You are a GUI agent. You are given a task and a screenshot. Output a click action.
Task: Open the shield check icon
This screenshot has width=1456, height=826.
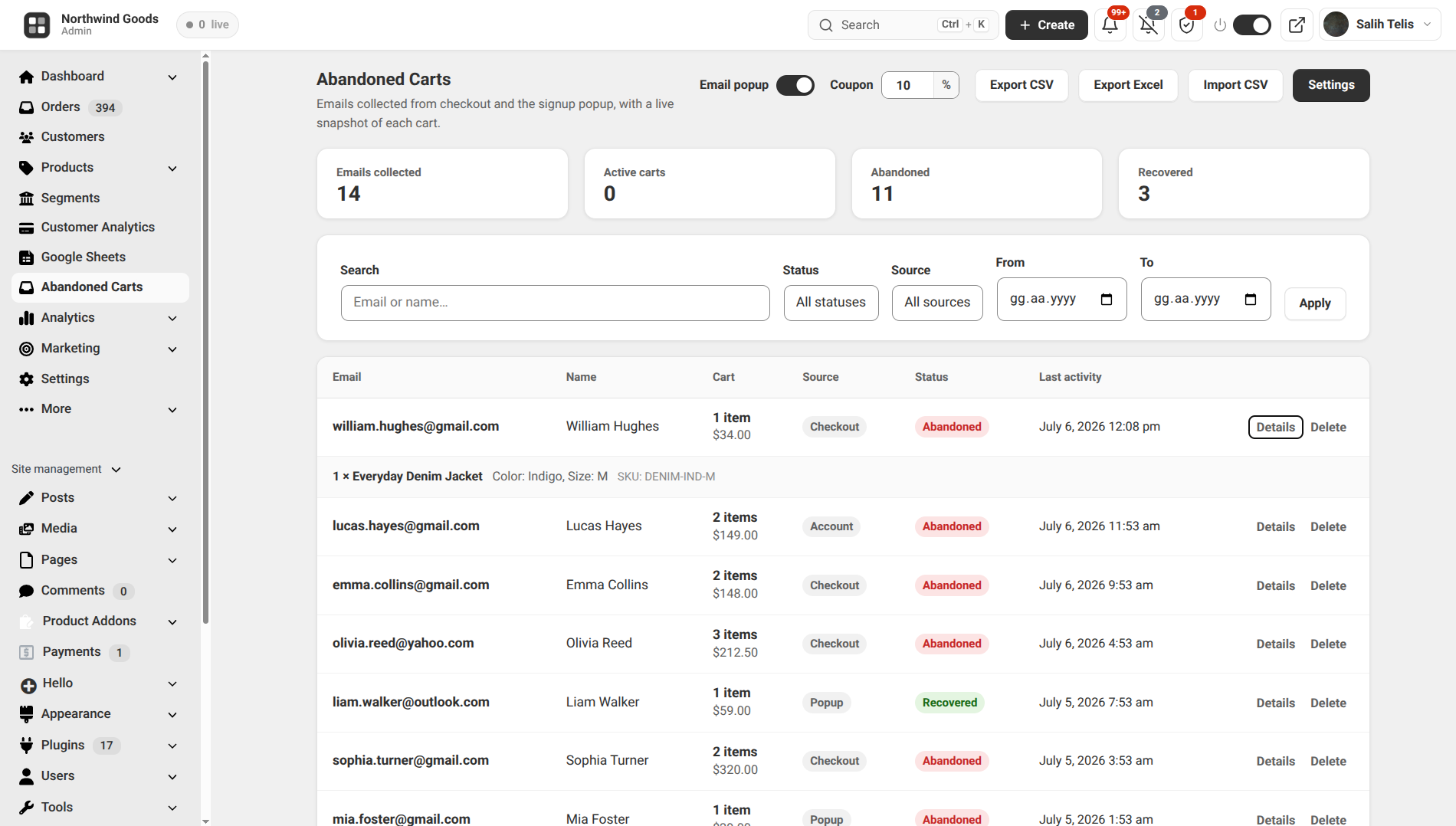[1186, 25]
